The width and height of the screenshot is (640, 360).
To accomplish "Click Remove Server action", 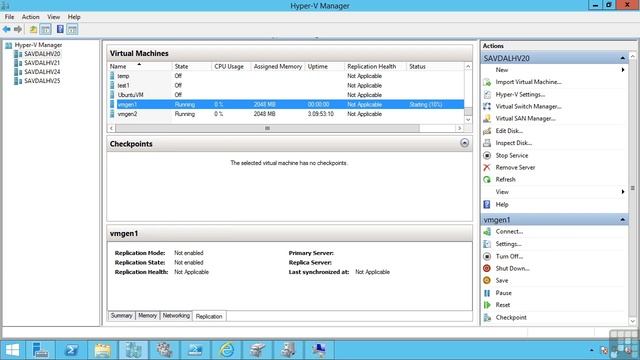I will 515,167.
